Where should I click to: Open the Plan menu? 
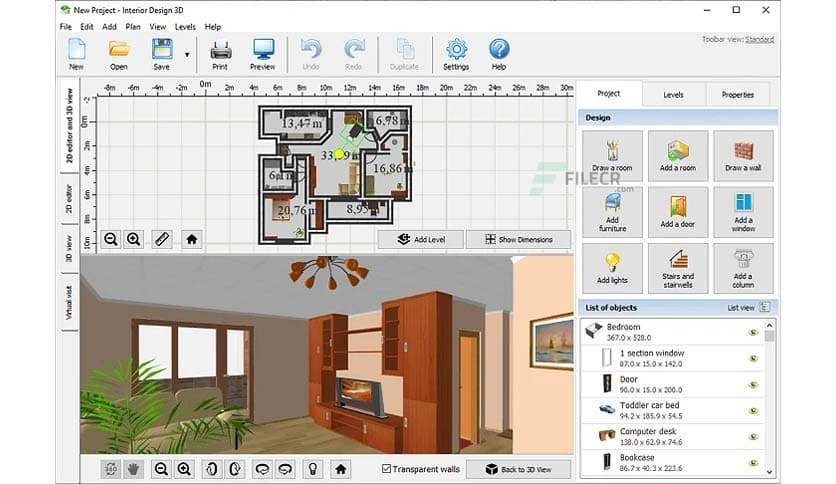coord(133,27)
